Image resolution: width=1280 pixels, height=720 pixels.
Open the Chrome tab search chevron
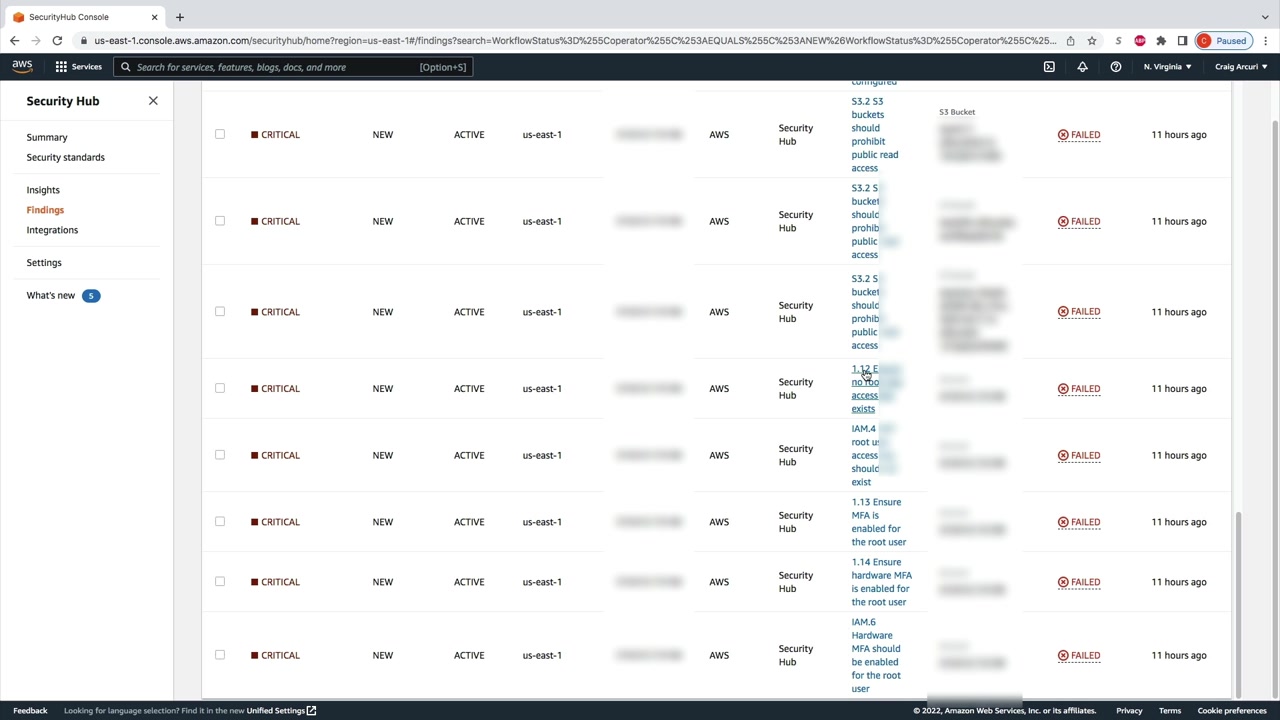click(1265, 17)
